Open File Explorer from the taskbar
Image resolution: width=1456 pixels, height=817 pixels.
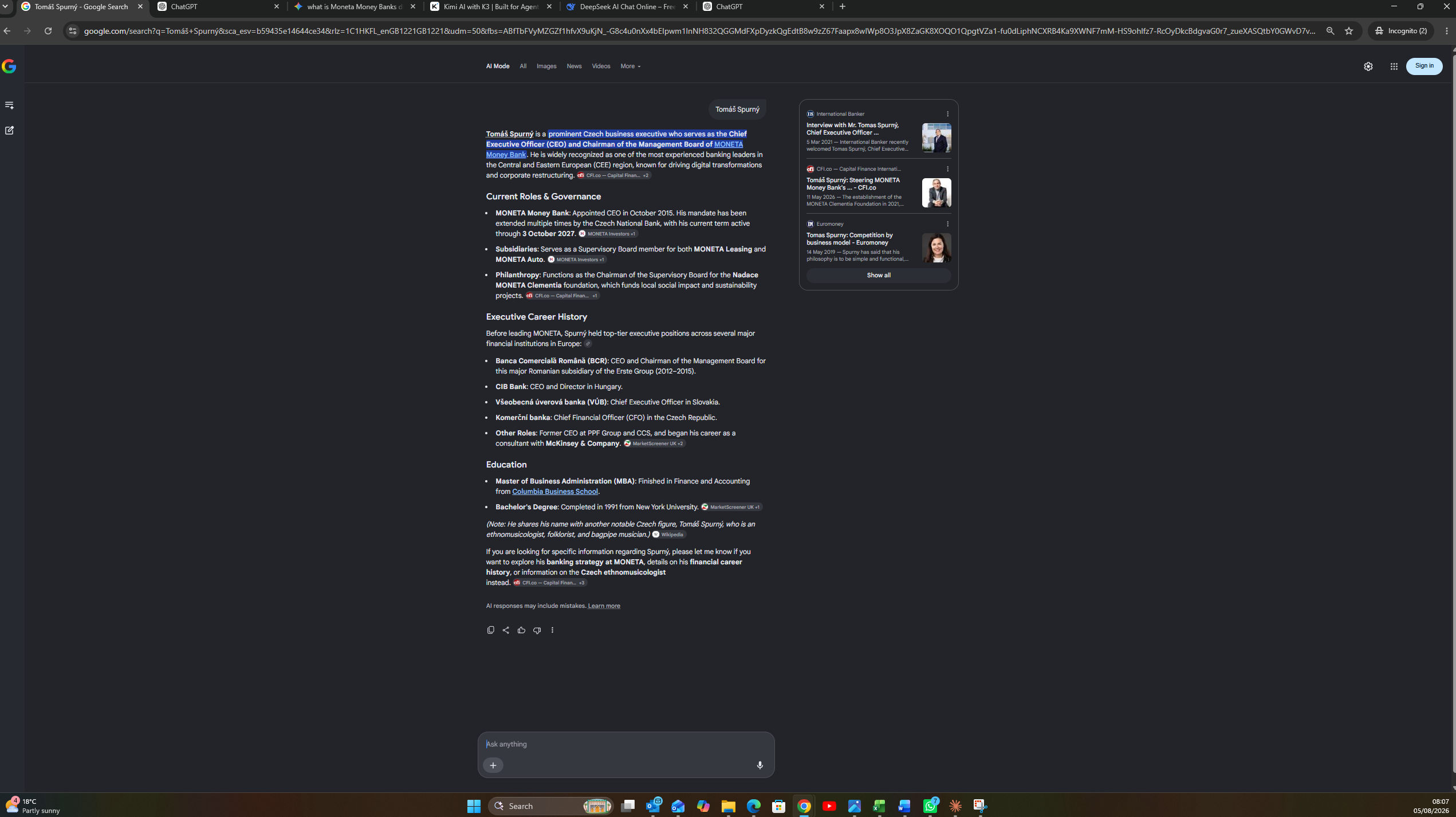pyautogui.click(x=728, y=806)
